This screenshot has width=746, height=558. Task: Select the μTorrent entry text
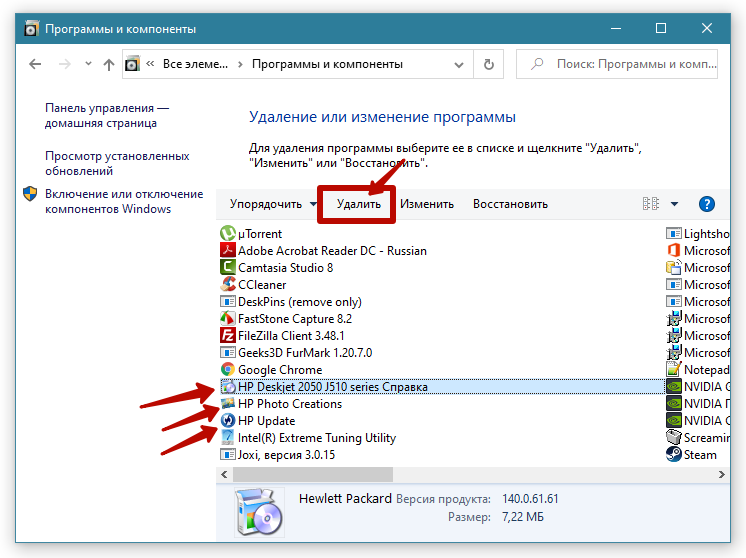(x=260, y=234)
